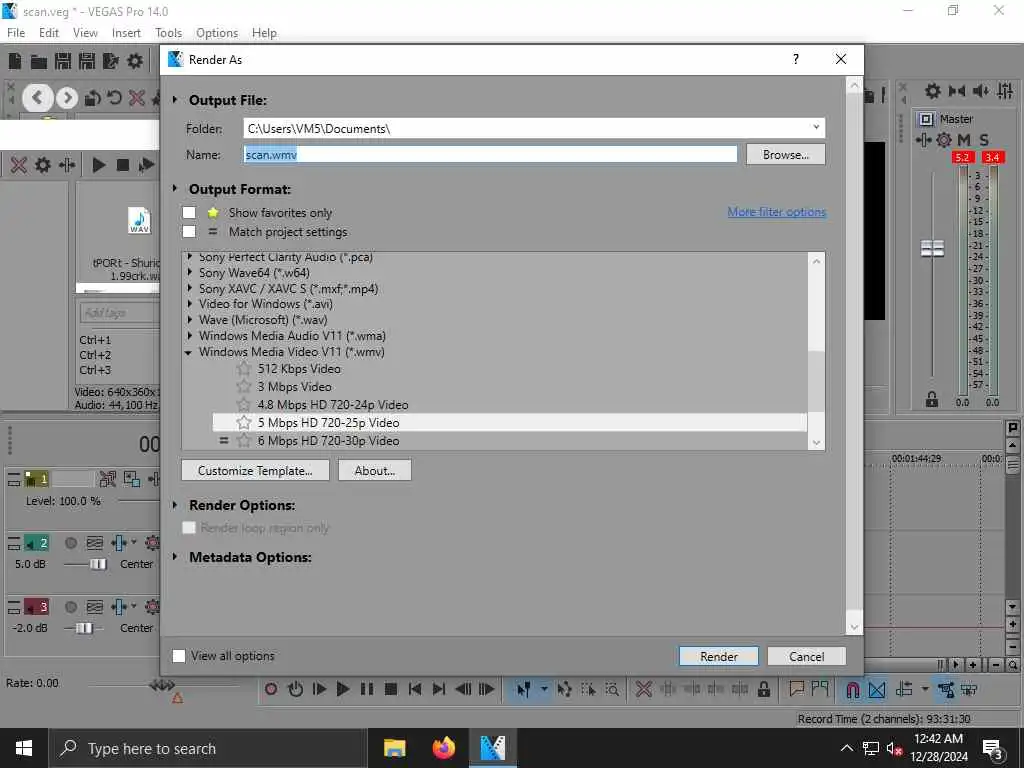Check the Show favorites only checkbox
1024x768 pixels.
tap(189, 212)
